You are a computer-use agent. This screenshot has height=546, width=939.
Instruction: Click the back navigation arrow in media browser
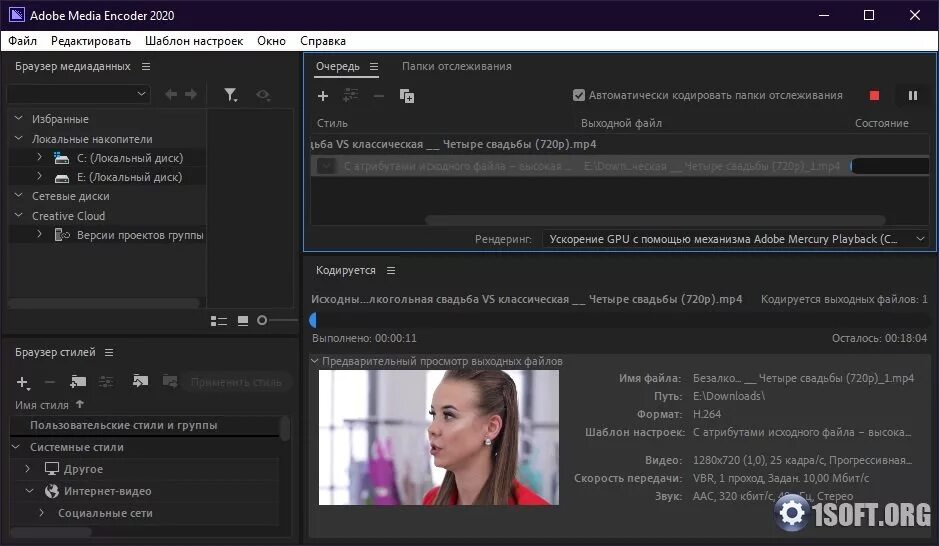click(171, 94)
